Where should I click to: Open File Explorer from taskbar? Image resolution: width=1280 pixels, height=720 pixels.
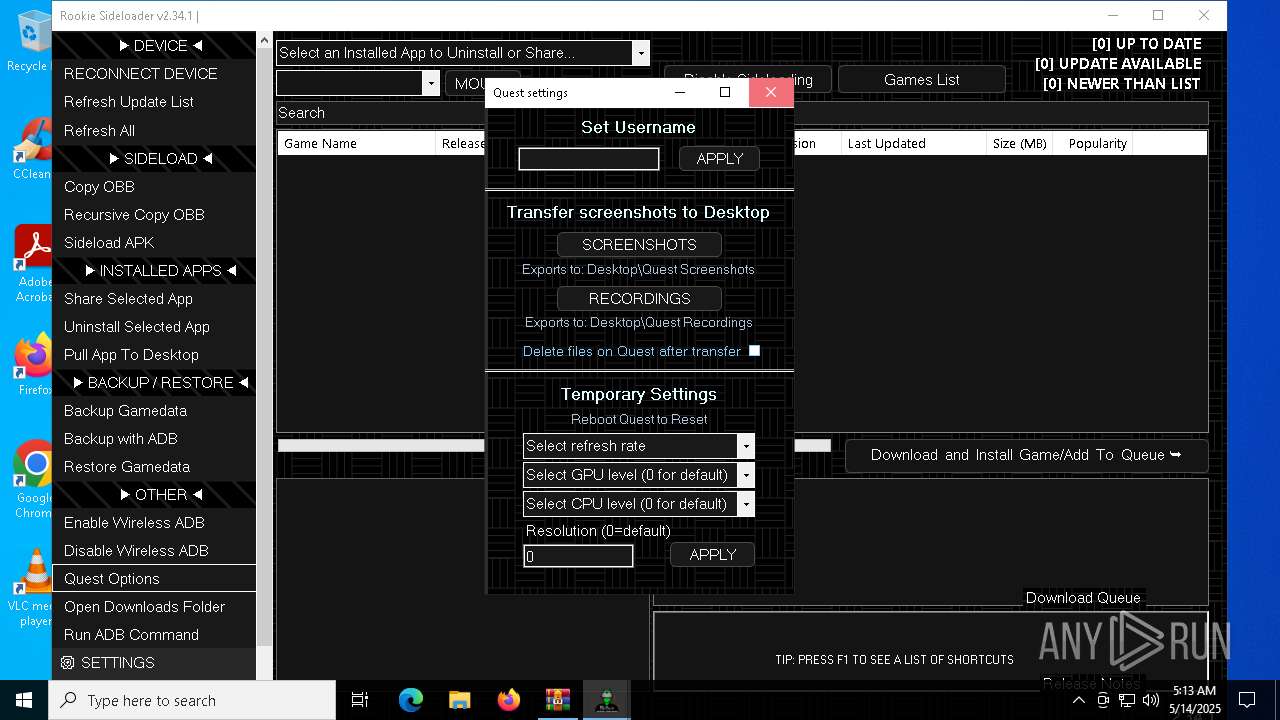point(459,700)
